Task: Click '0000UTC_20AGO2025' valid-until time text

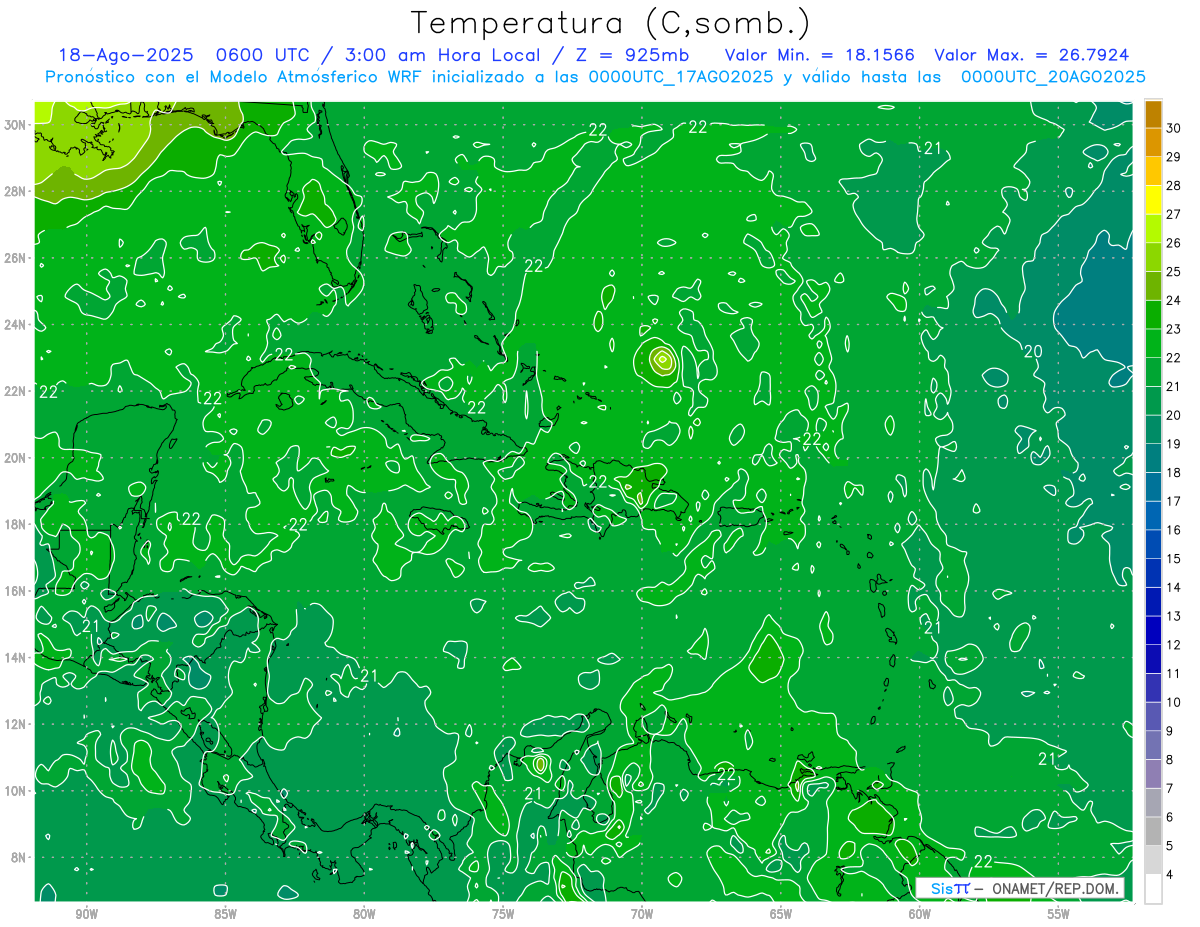Action: [1053, 76]
